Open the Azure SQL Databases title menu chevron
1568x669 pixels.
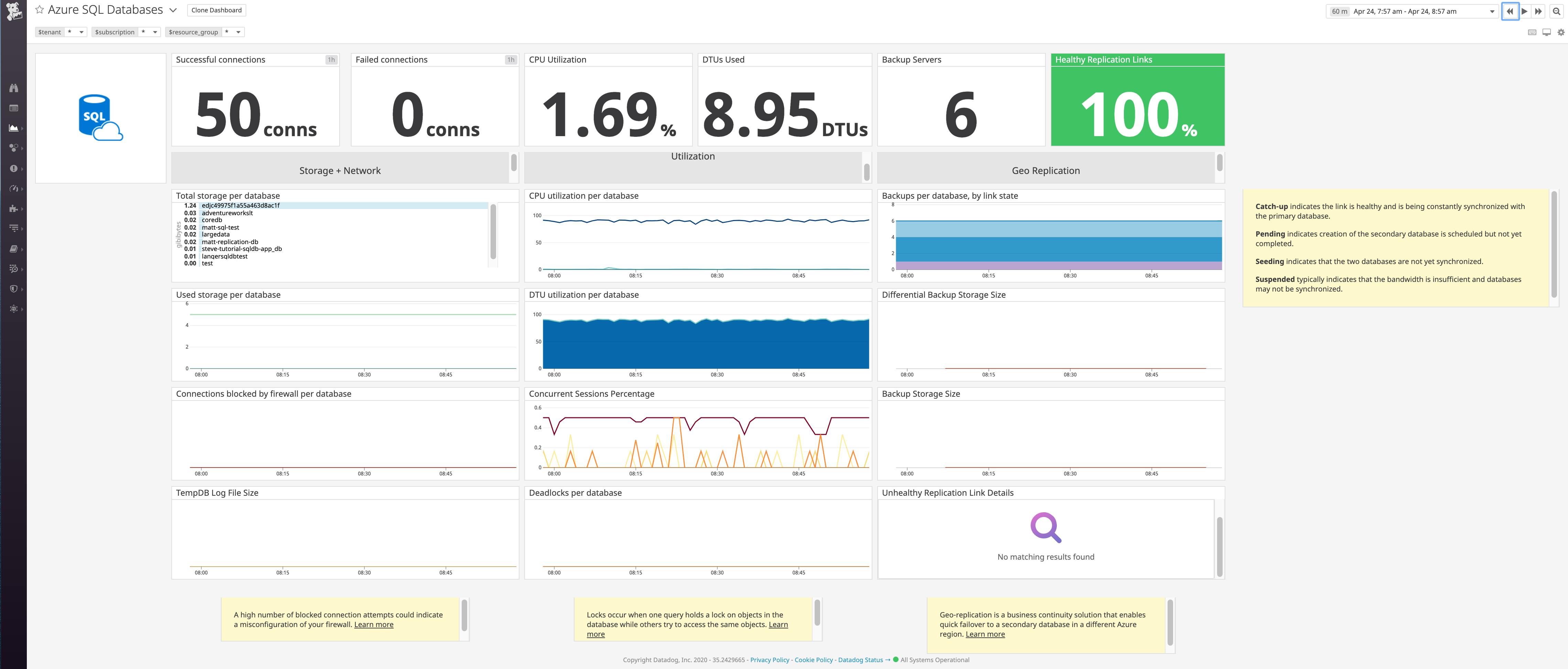tap(174, 10)
